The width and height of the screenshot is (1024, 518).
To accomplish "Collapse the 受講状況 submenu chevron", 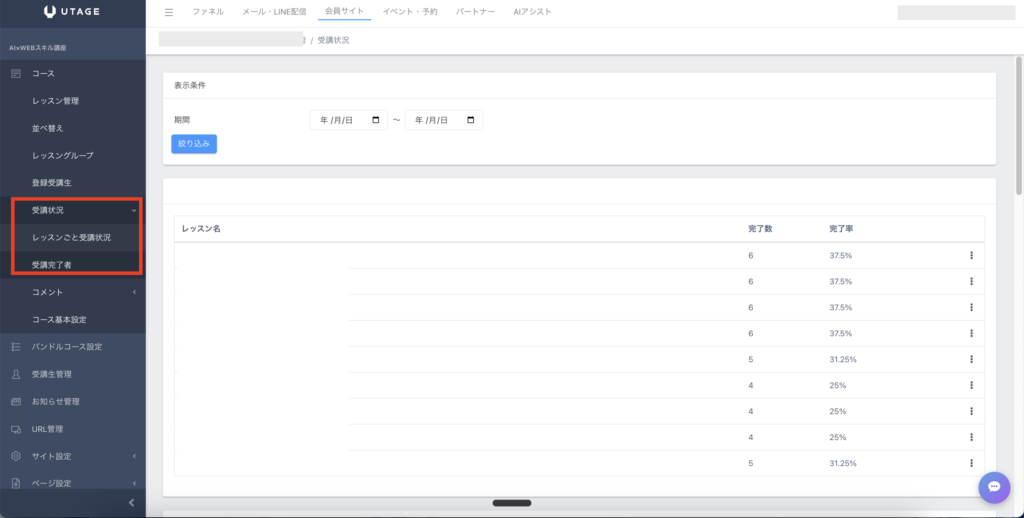I will 134,210.
